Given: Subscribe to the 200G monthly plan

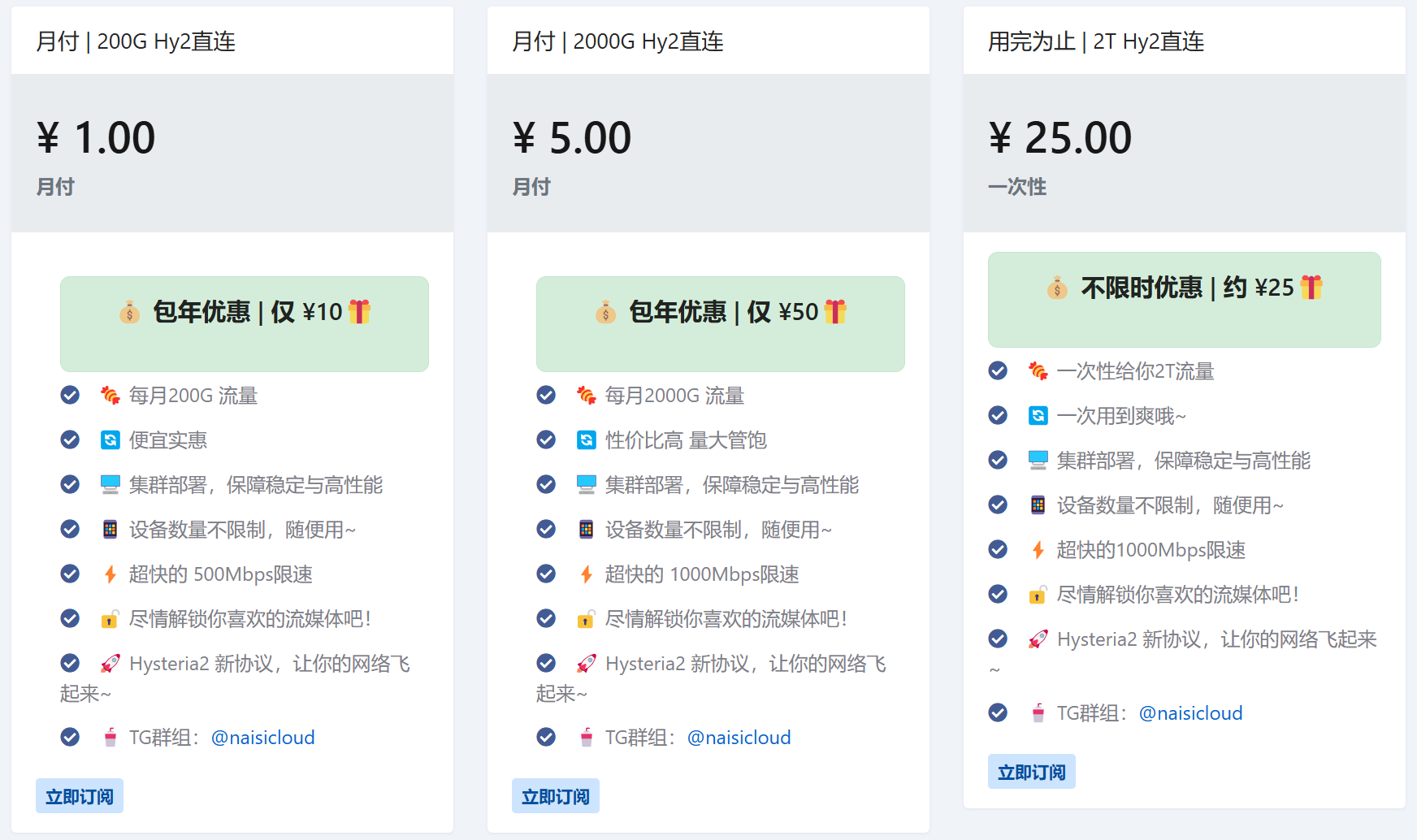Looking at the screenshot, I should point(80,796).
